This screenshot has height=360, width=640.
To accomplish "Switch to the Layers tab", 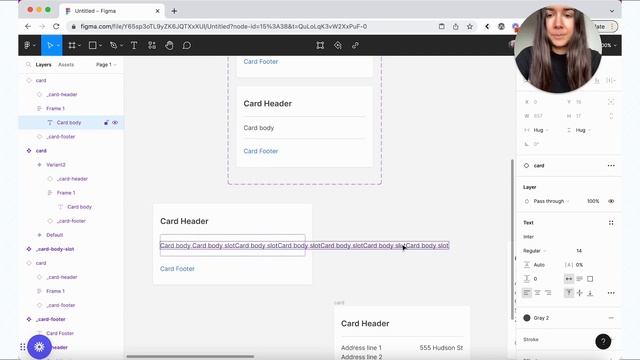I will (x=43, y=64).
